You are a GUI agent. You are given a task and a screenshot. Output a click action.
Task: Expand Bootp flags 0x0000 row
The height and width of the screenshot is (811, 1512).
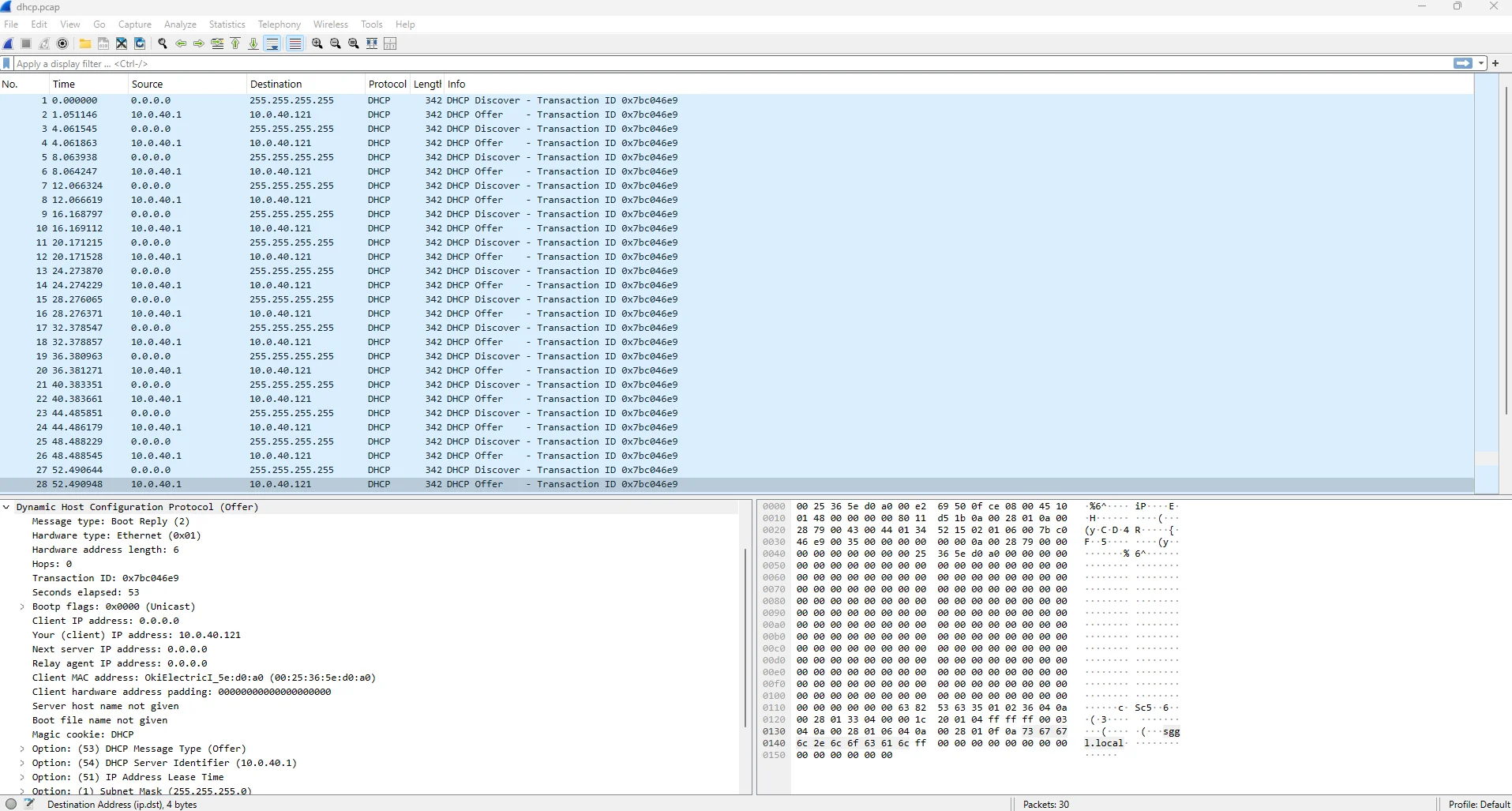pyautogui.click(x=22, y=606)
